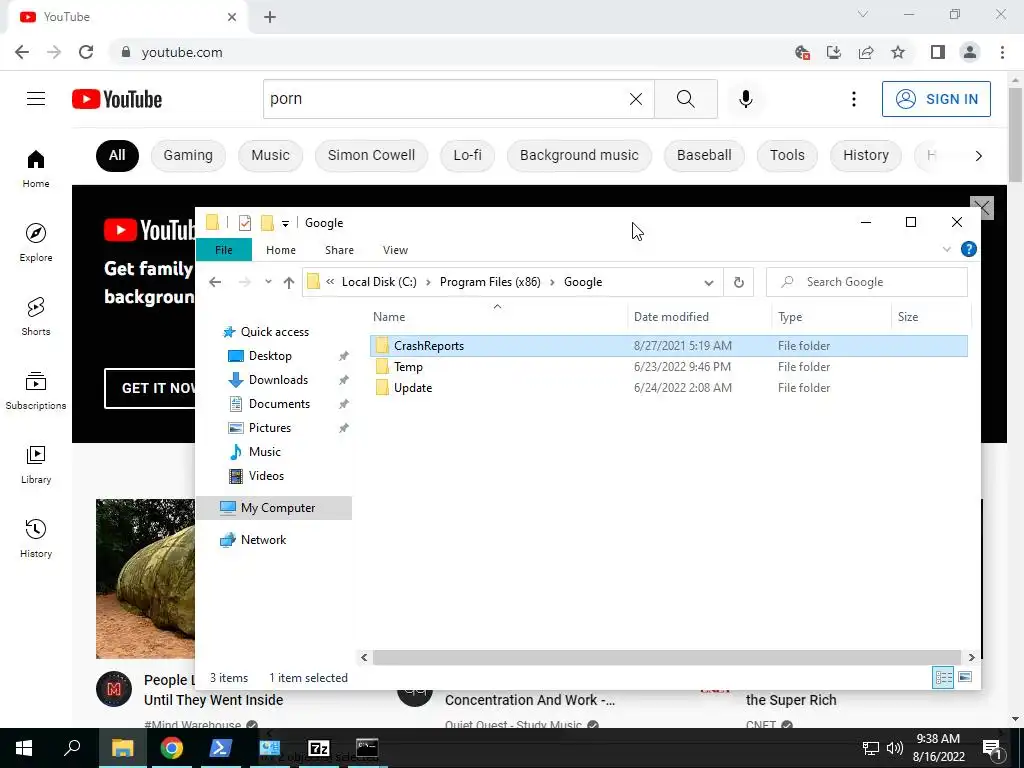Select the Update folder
The image size is (1024, 768).
click(x=413, y=388)
